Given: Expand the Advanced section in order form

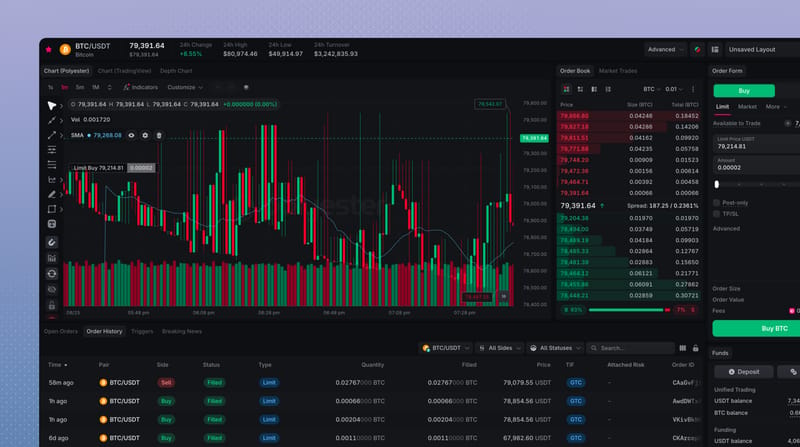Looking at the screenshot, I should 726,229.
